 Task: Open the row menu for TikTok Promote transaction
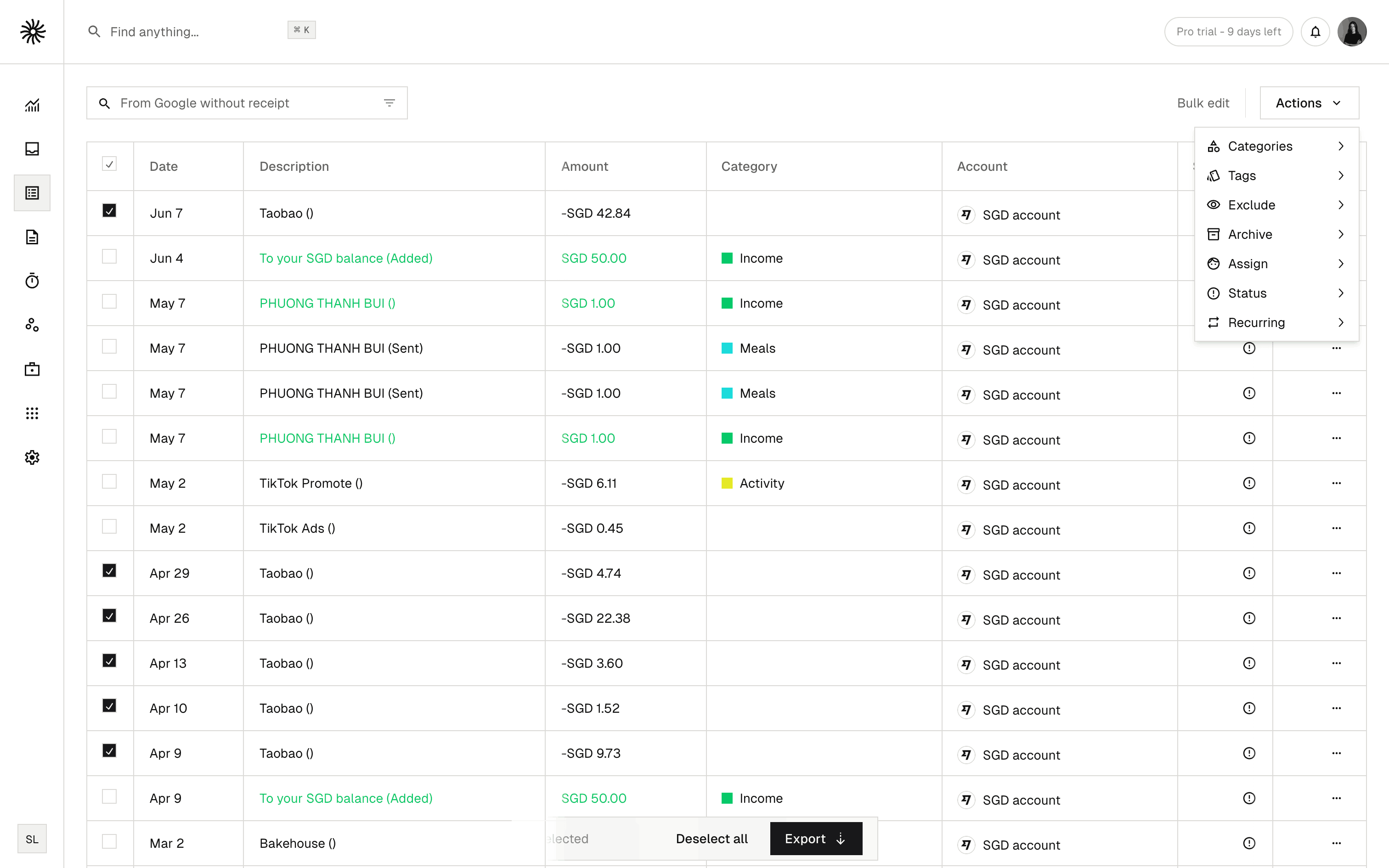1336,483
